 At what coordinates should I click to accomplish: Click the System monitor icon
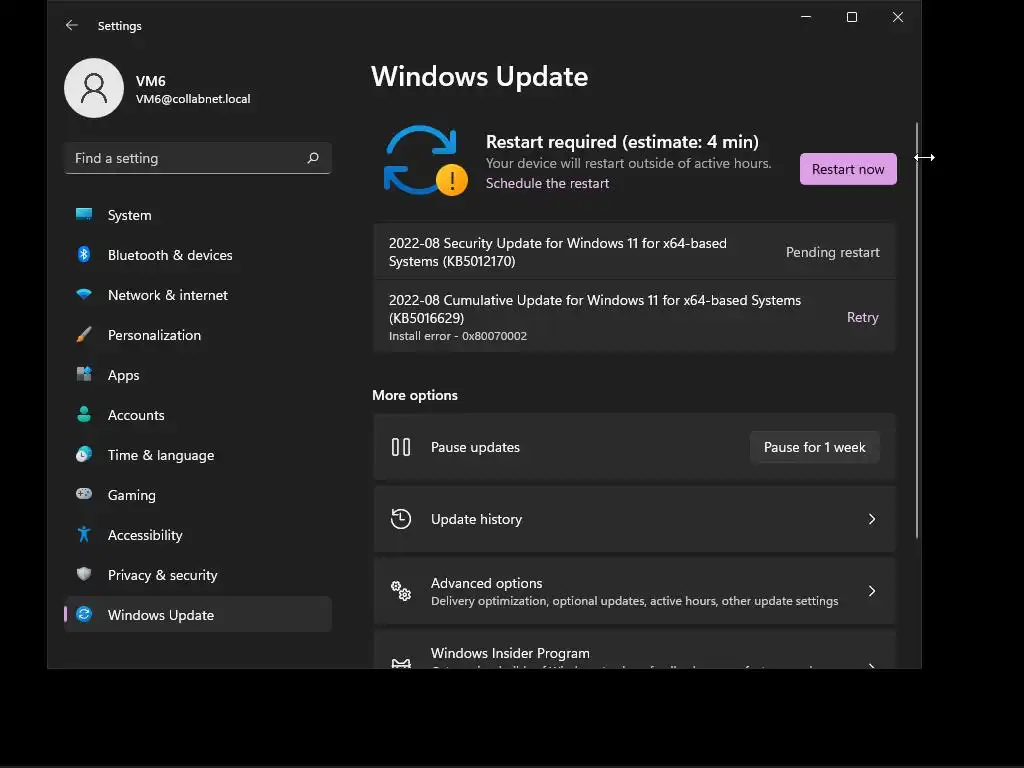click(84, 215)
